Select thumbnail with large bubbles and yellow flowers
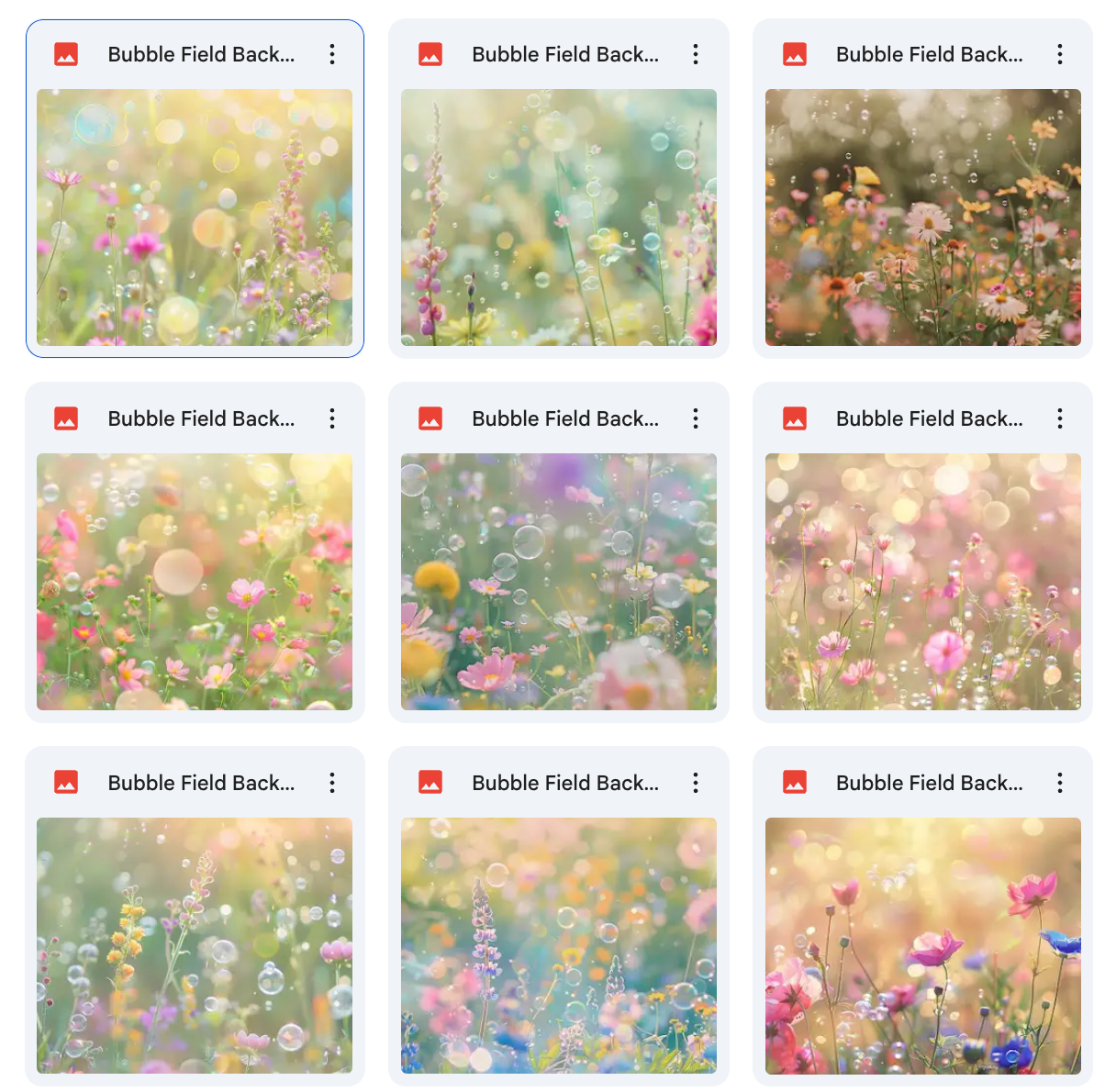Viewport: 1105px width, 1092px height. (559, 582)
